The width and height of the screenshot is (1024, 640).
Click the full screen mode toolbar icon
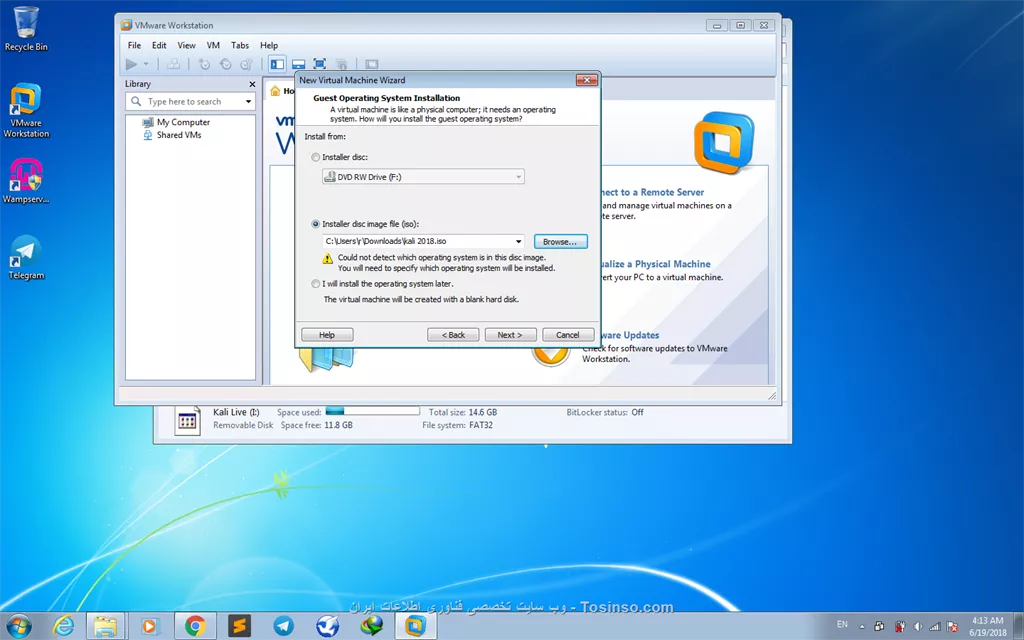point(319,64)
